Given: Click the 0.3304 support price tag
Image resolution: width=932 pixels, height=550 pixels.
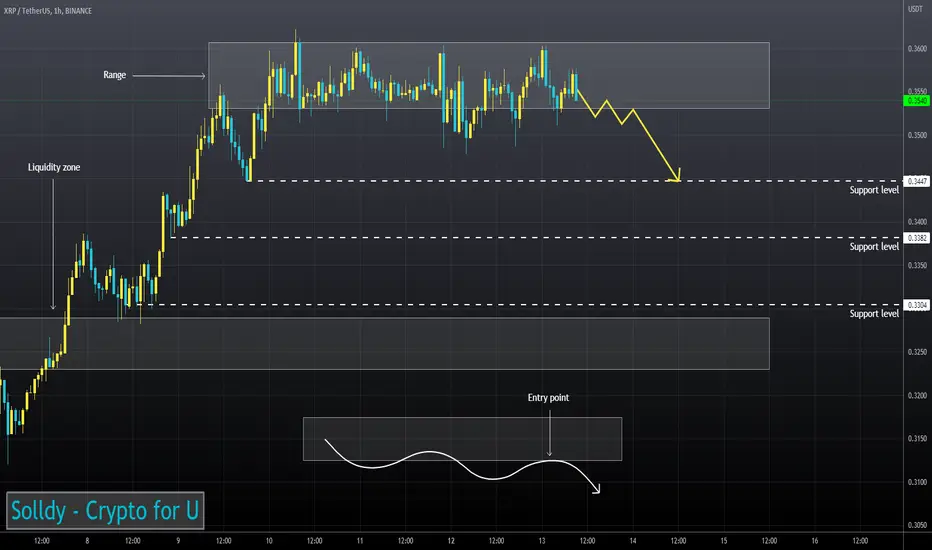Looking at the screenshot, I should click(x=916, y=305).
